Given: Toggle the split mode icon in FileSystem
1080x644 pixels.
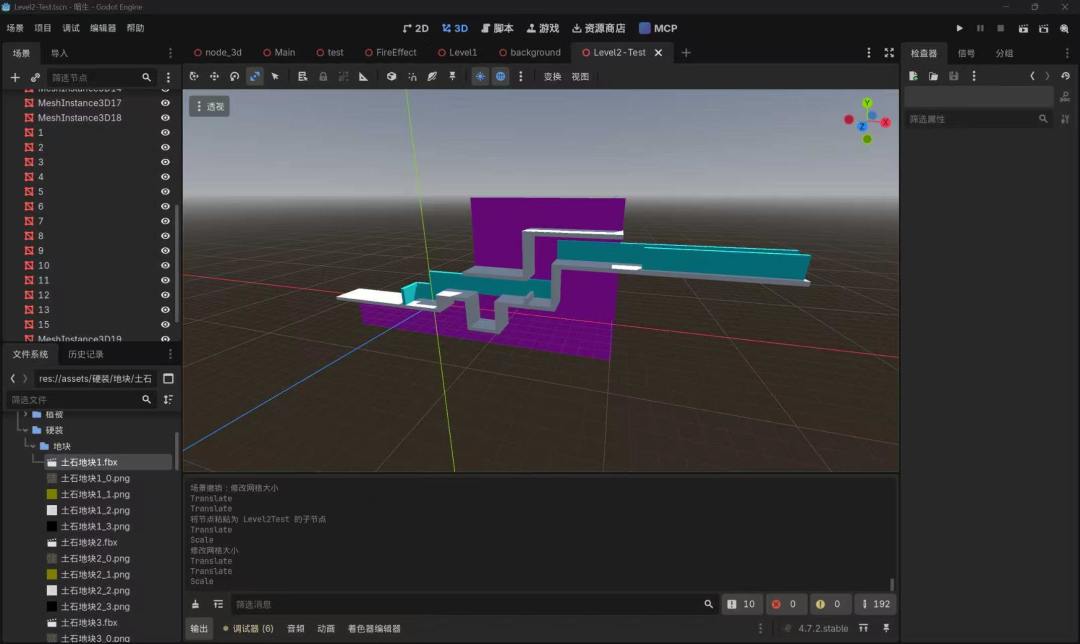Looking at the screenshot, I should coord(168,378).
